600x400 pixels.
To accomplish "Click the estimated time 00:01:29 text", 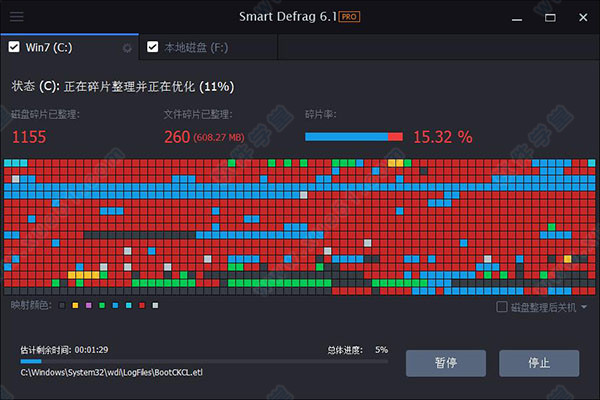I will click(64, 350).
